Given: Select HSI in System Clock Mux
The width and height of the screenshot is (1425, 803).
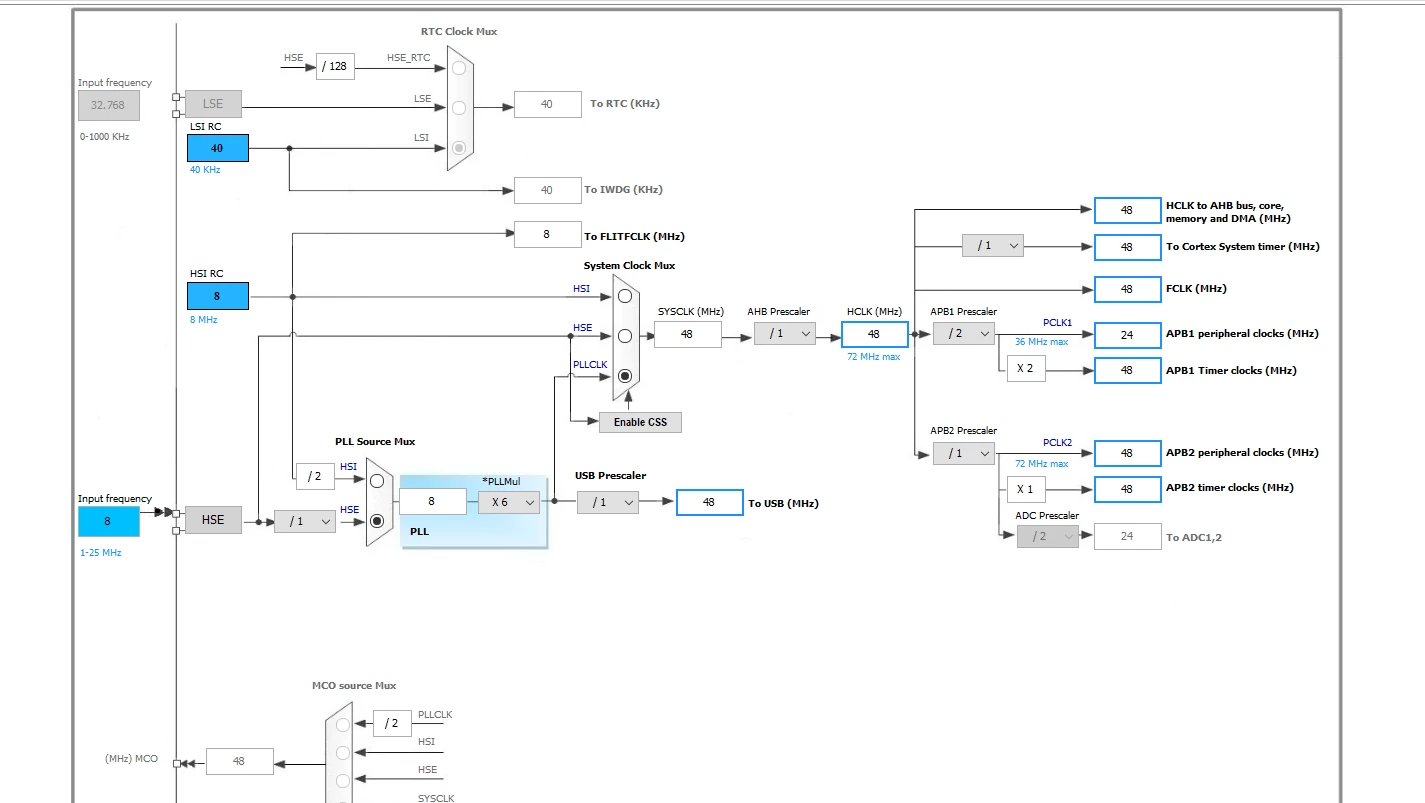Looking at the screenshot, I should [x=626, y=296].
